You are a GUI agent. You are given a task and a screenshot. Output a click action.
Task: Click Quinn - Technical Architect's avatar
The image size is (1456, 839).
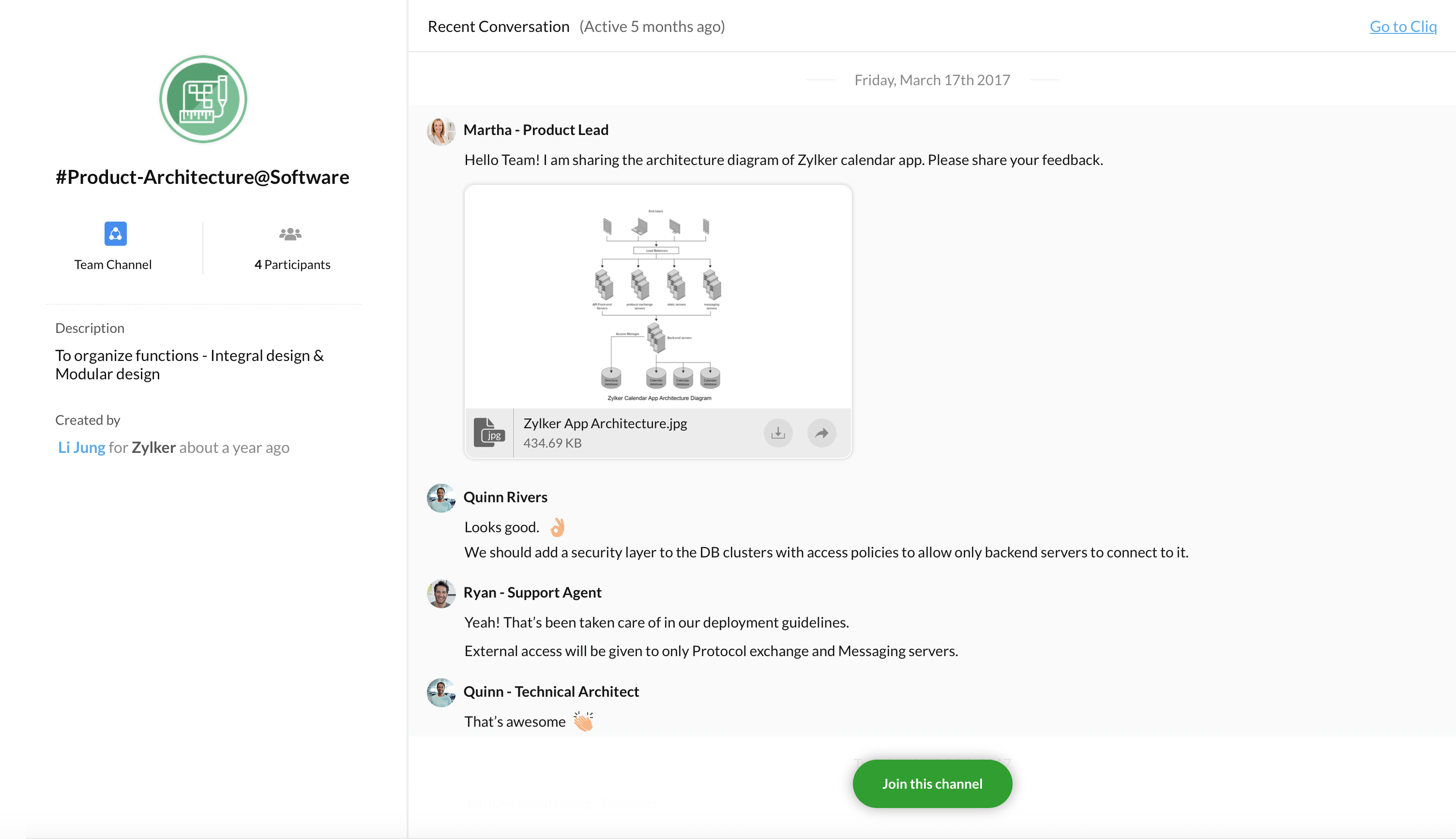441,693
